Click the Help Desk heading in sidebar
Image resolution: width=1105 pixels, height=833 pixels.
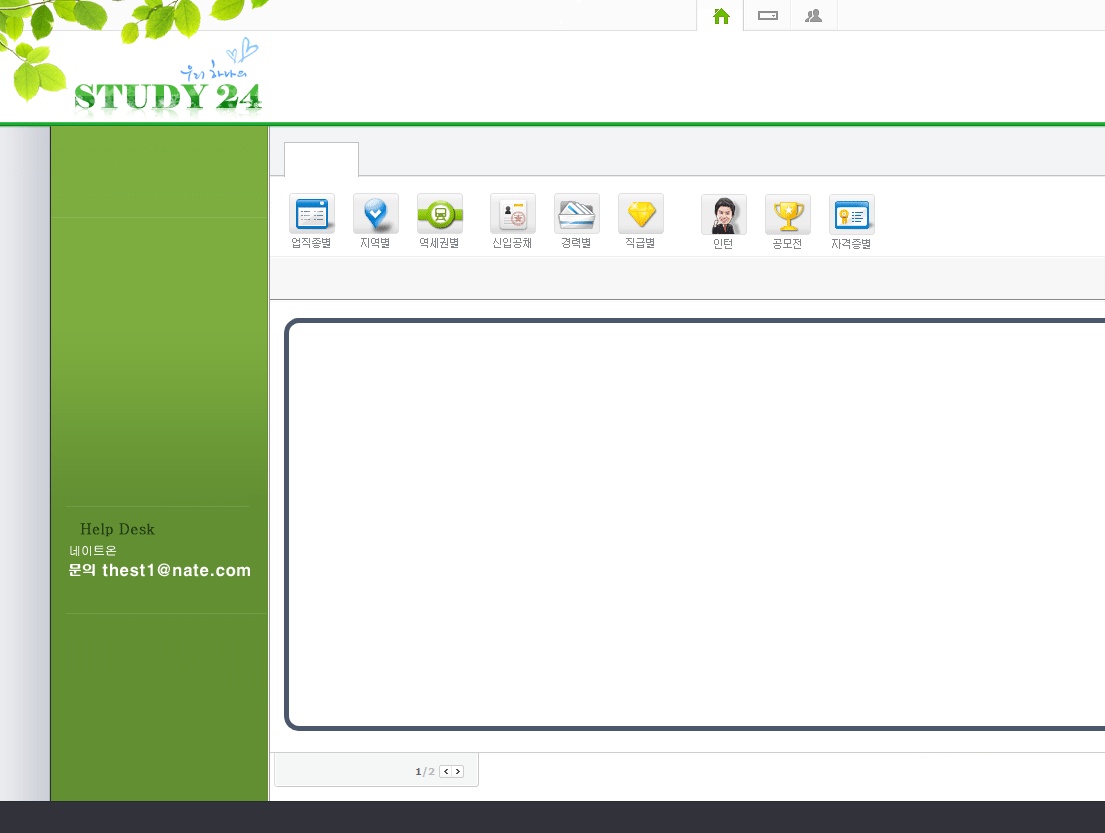pos(117,529)
